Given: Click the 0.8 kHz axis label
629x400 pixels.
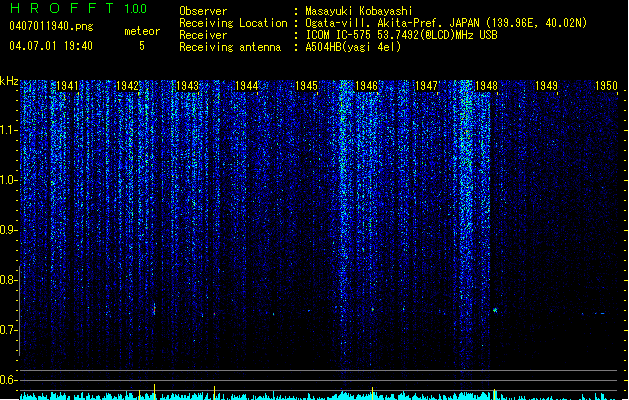Looking at the screenshot, I should coord(8,280).
